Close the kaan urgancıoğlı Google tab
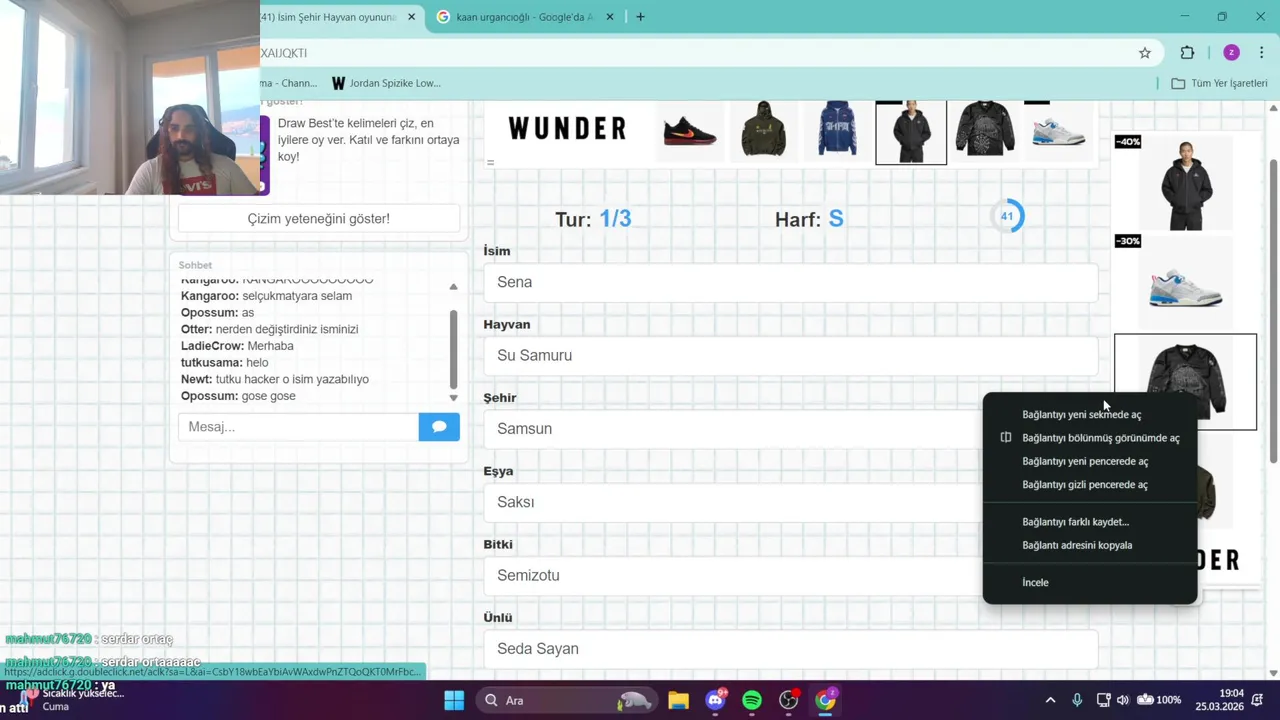This screenshot has height=720, width=1280. (x=610, y=17)
